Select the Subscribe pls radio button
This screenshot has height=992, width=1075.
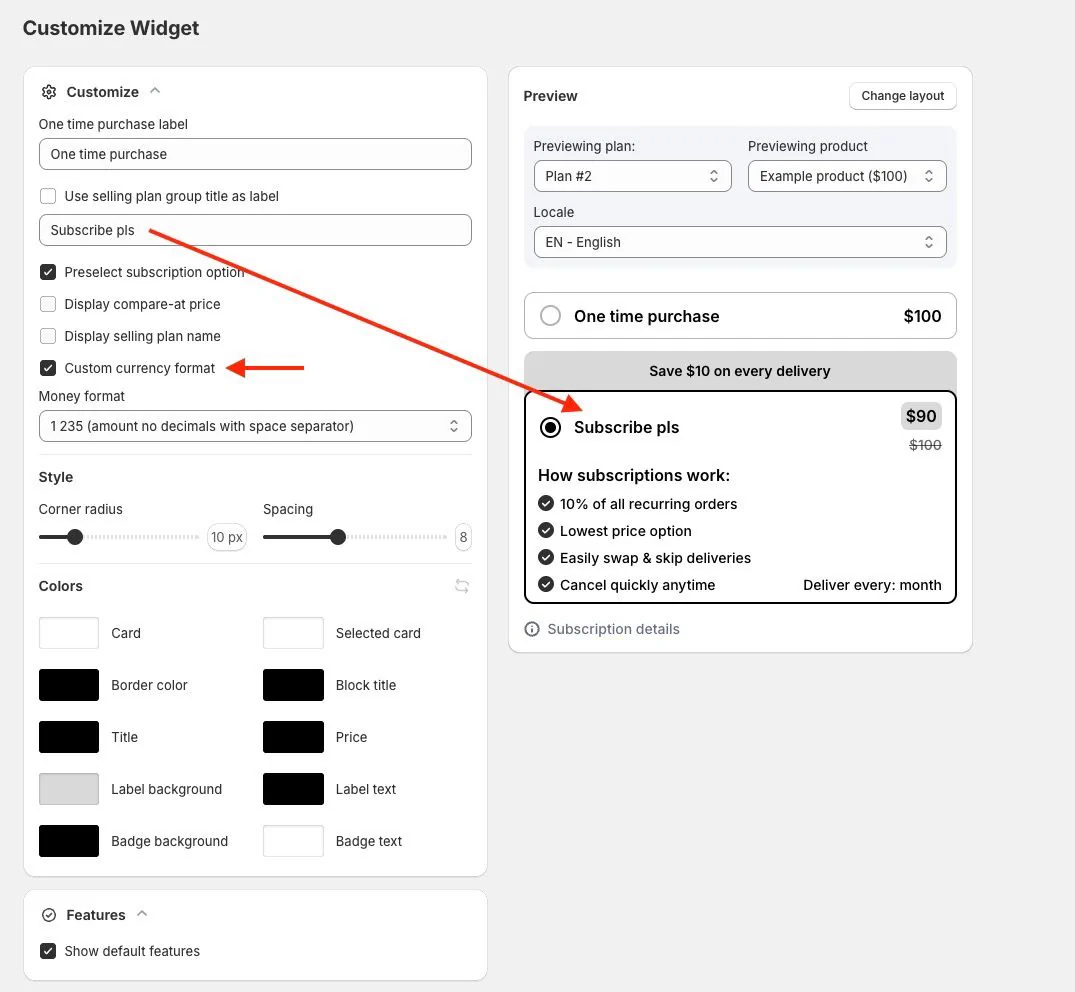click(x=551, y=427)
